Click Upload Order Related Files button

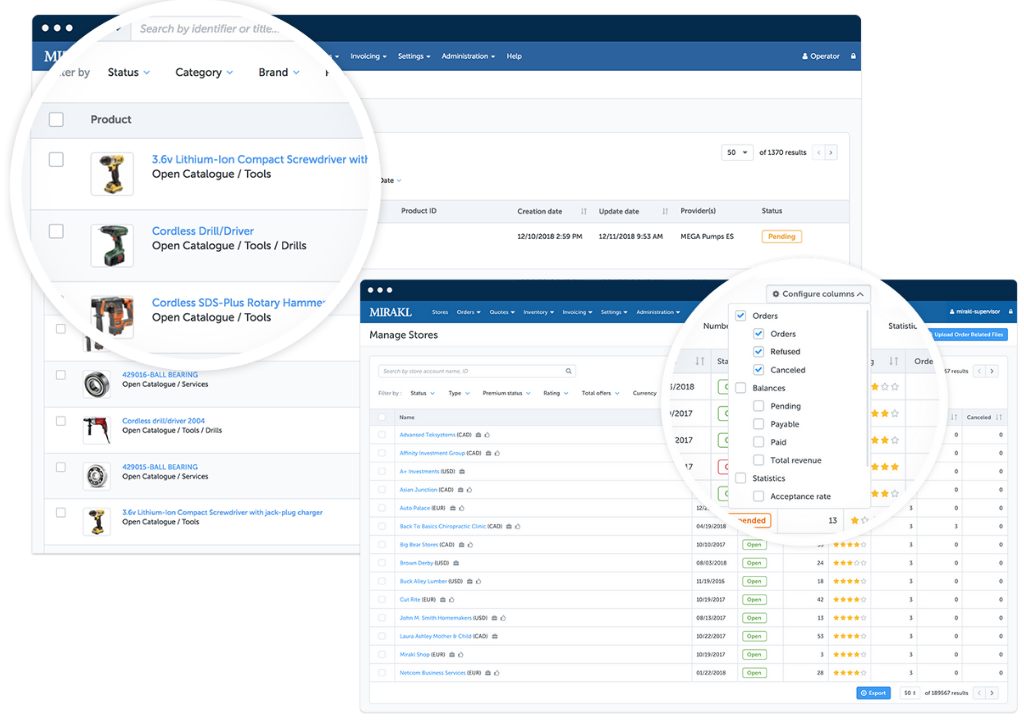click(968, 334)
